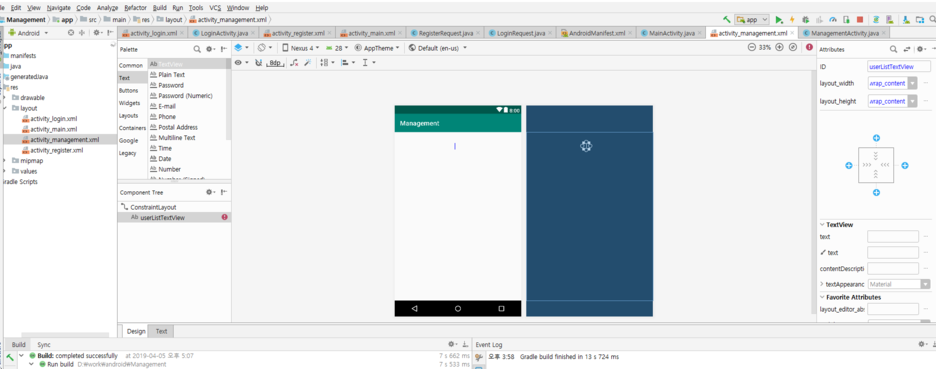The height and width of the screenshot is (369, 936).
Task: Open Palette settings gear
Action: coord(210,49)
